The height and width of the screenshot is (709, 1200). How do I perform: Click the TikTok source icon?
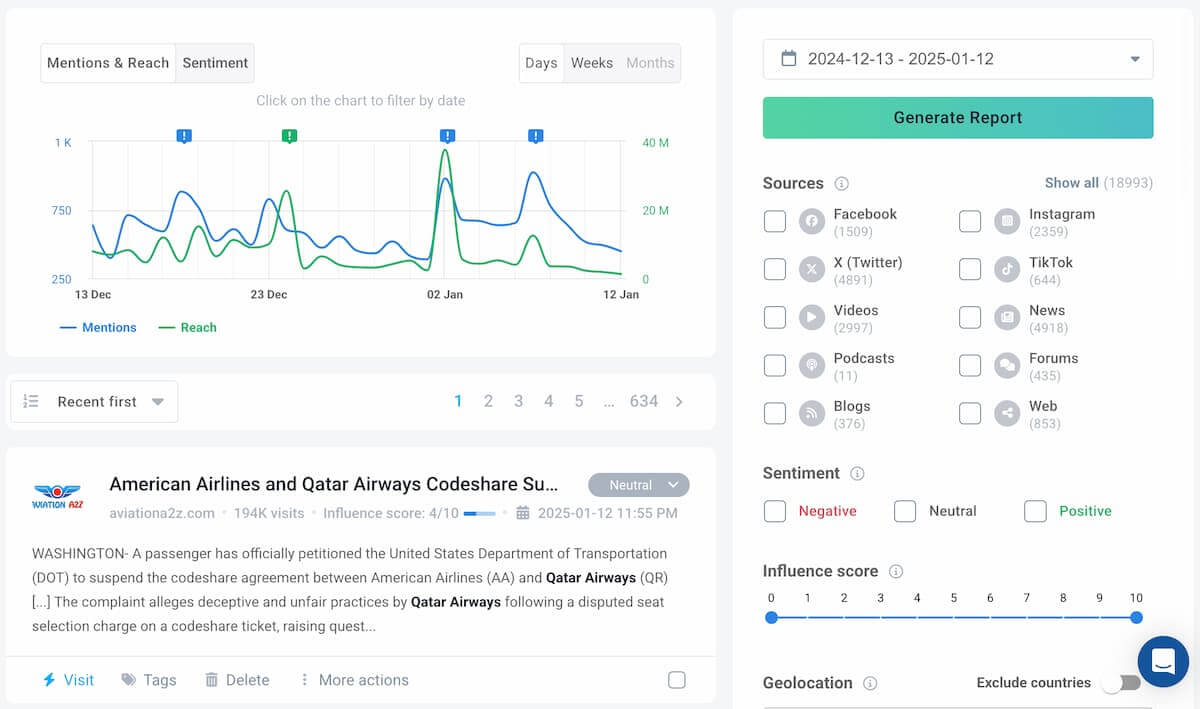(1007, 269)
